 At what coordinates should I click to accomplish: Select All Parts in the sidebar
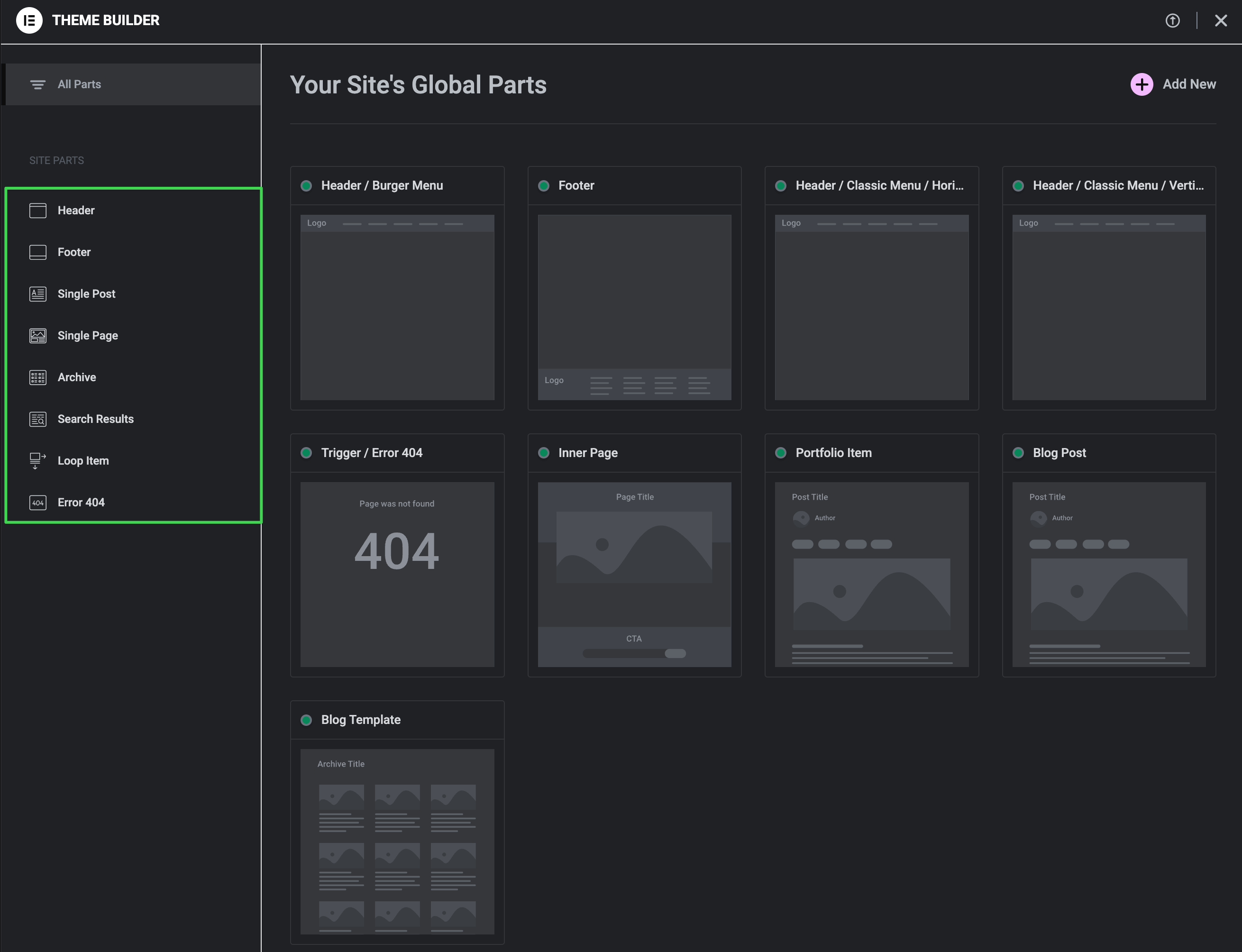pyautogui.click(x=79, y=84)
